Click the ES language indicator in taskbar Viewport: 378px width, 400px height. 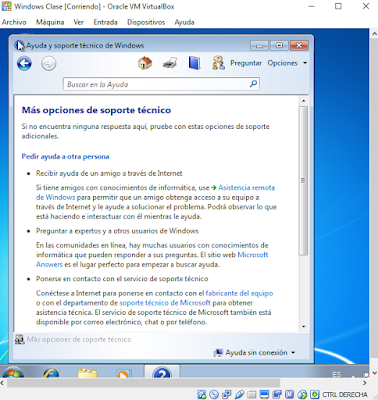tap(337, 375)
